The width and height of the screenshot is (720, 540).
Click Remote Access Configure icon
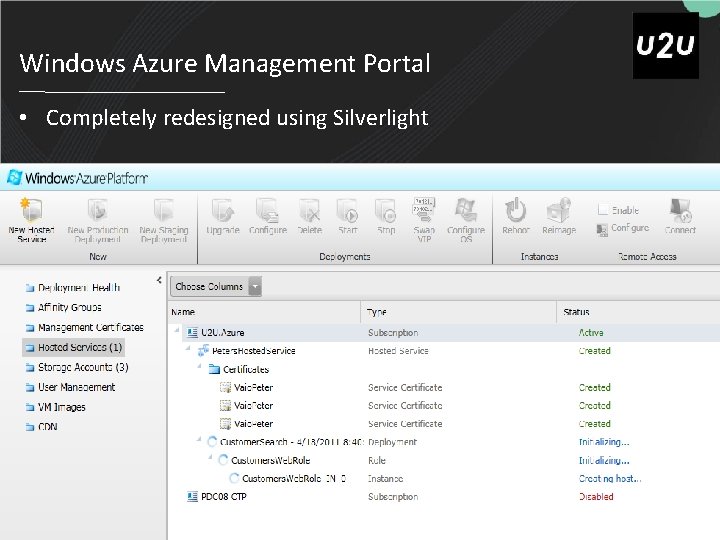pos(602,229)
